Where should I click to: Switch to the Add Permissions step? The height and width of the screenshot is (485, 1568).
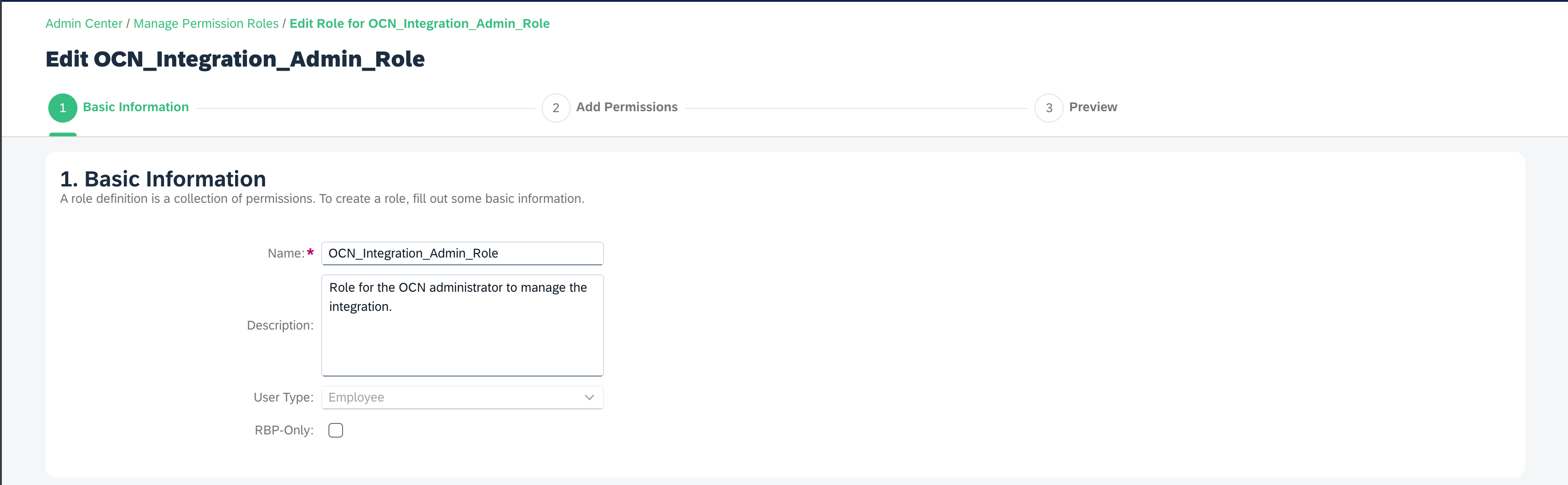click(x=626, y=107)
